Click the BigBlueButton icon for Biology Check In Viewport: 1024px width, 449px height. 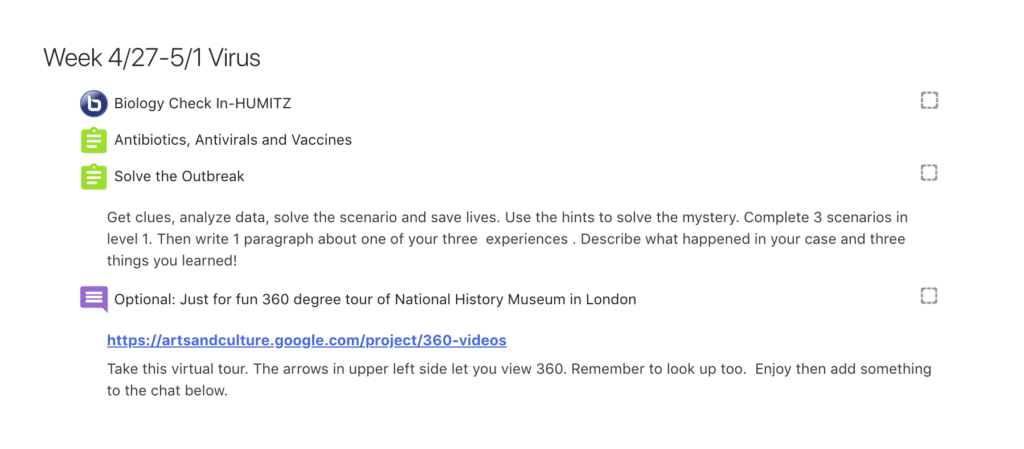pos(93,104)
